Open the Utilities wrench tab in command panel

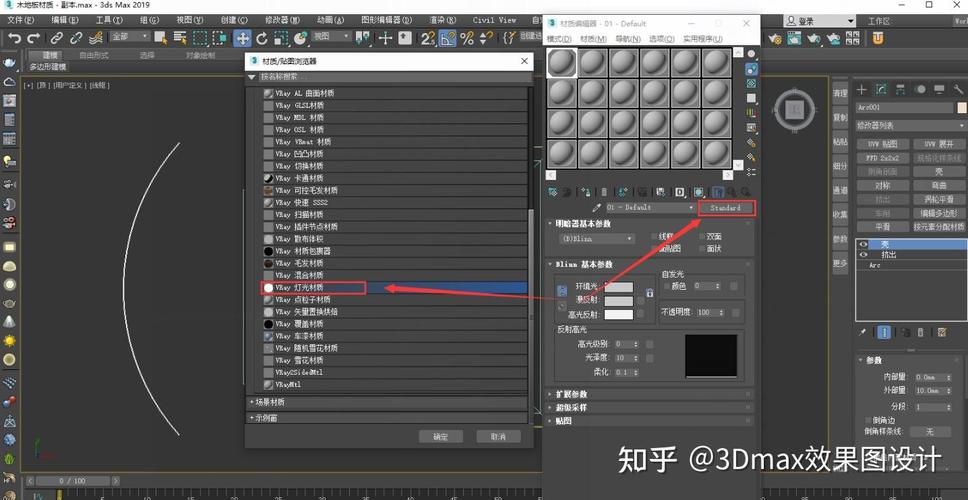click(x=958, y=90)
